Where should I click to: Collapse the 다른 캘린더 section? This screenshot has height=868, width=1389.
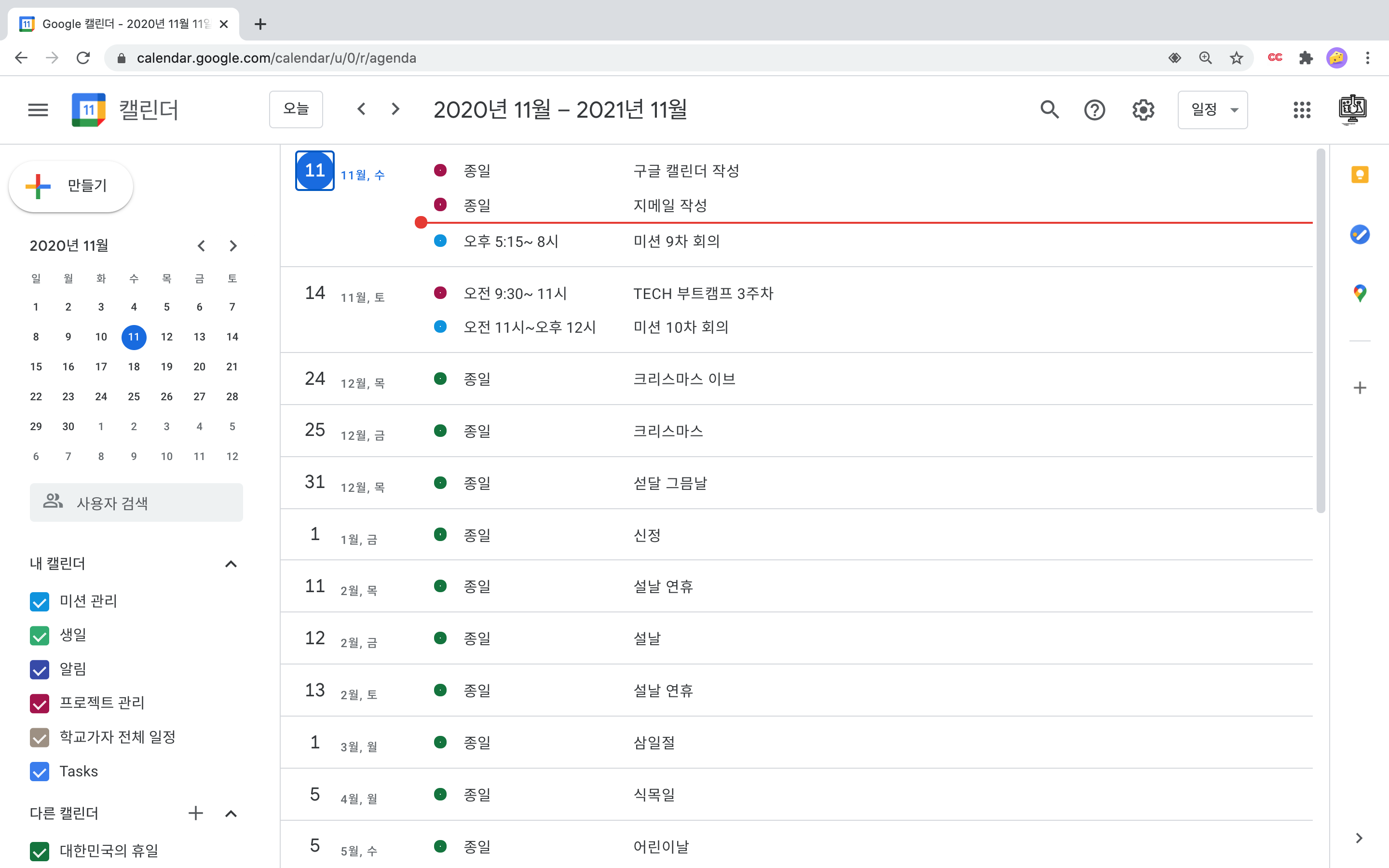pyautogui.click(x=231, y=814)
